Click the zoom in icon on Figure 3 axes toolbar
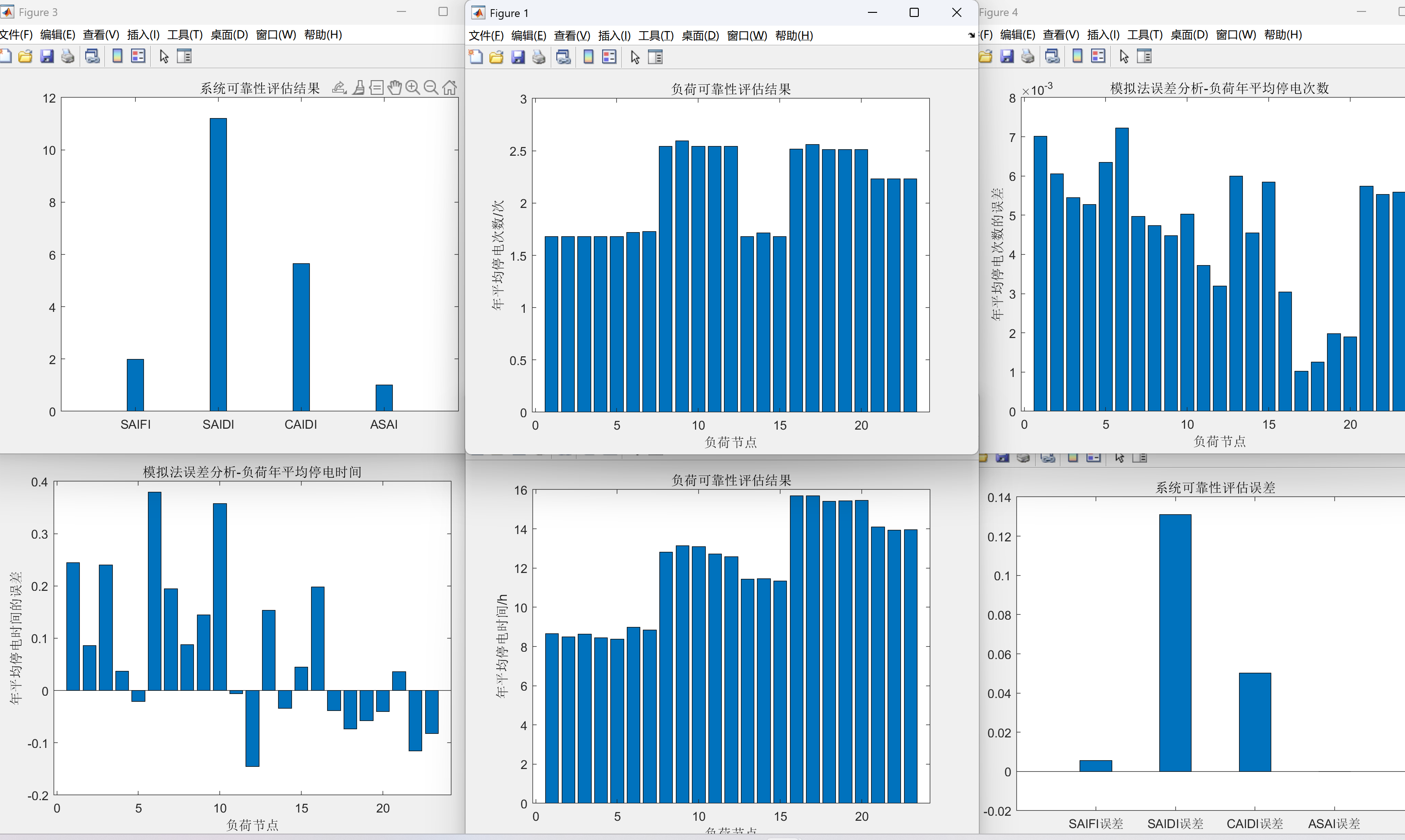 click(x=413, y=88)
